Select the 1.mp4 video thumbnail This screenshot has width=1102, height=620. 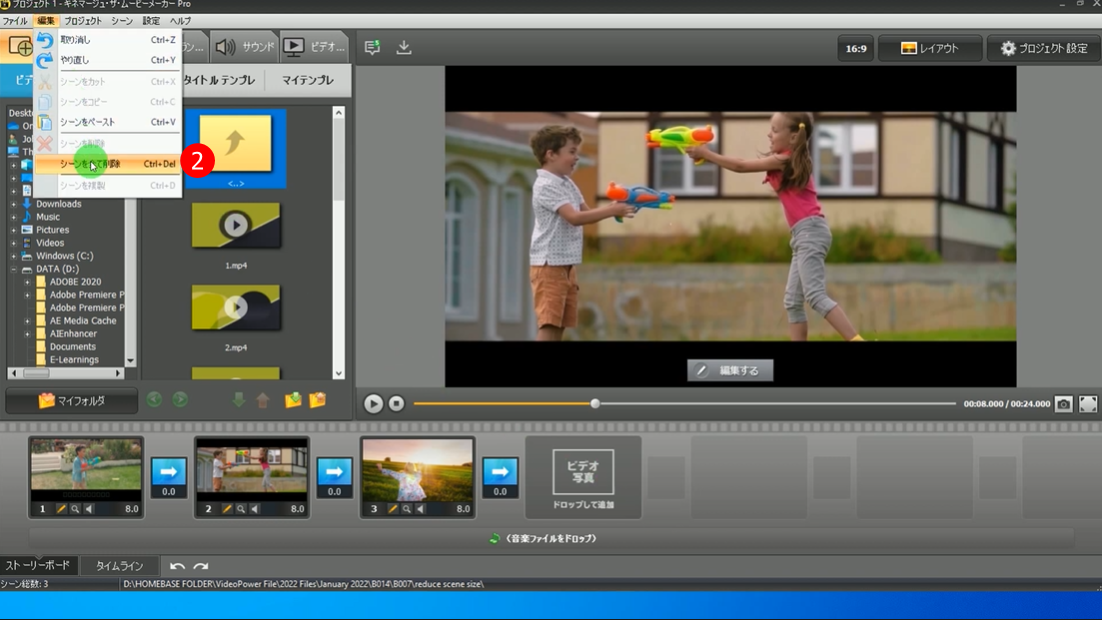pyautogui.click(x=236, y=226)
